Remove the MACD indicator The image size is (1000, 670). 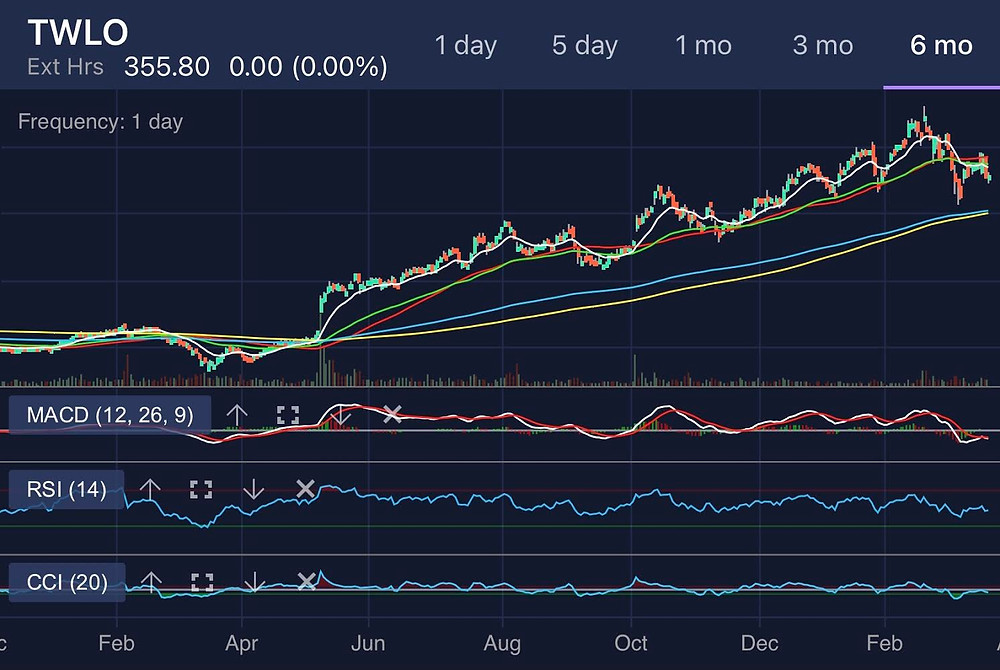392,415
